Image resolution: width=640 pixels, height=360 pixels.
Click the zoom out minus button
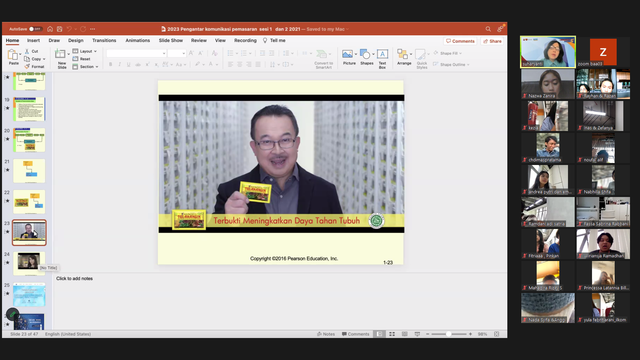click(427, 334)
